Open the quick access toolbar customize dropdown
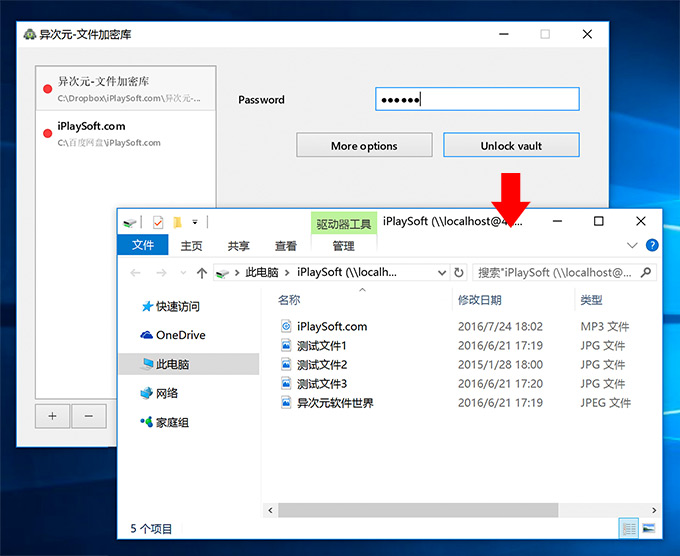This screenshot has width=680, height=556. 195,222
